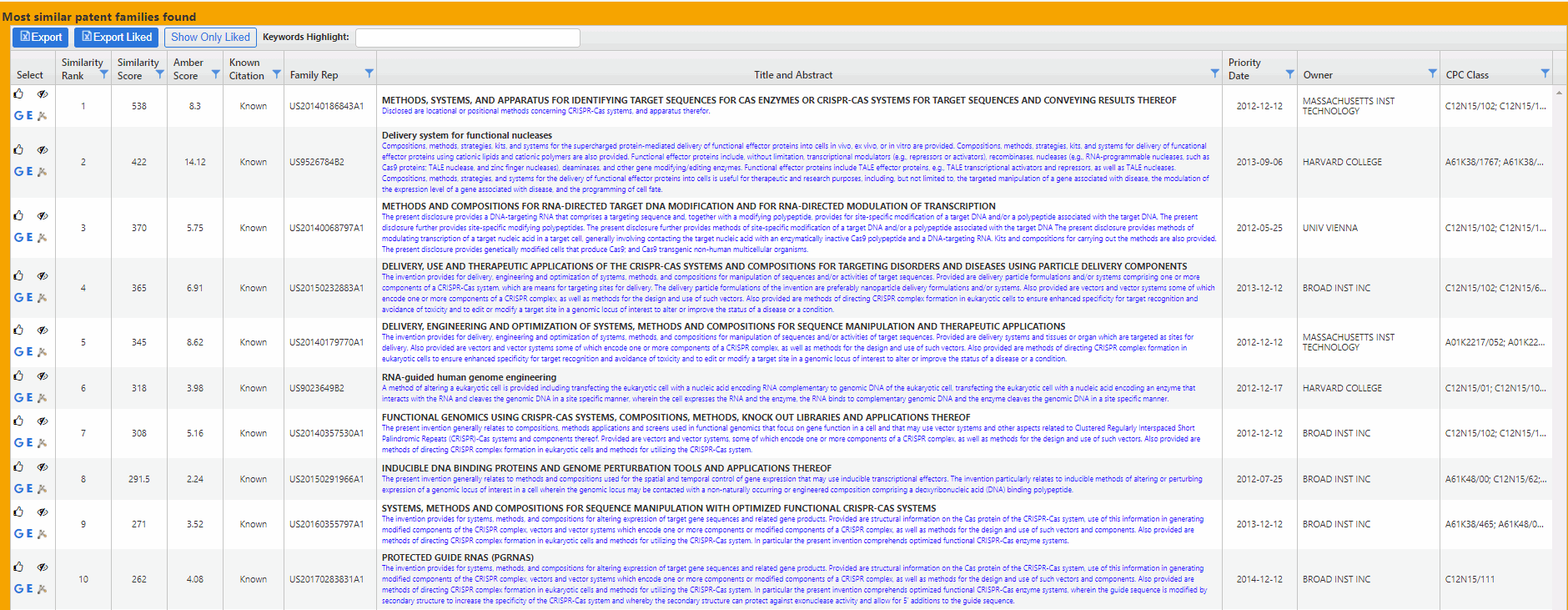Open Known Citation column filter
The height and width of the screenshot is (610, 1568).
(x=276, y=74)
